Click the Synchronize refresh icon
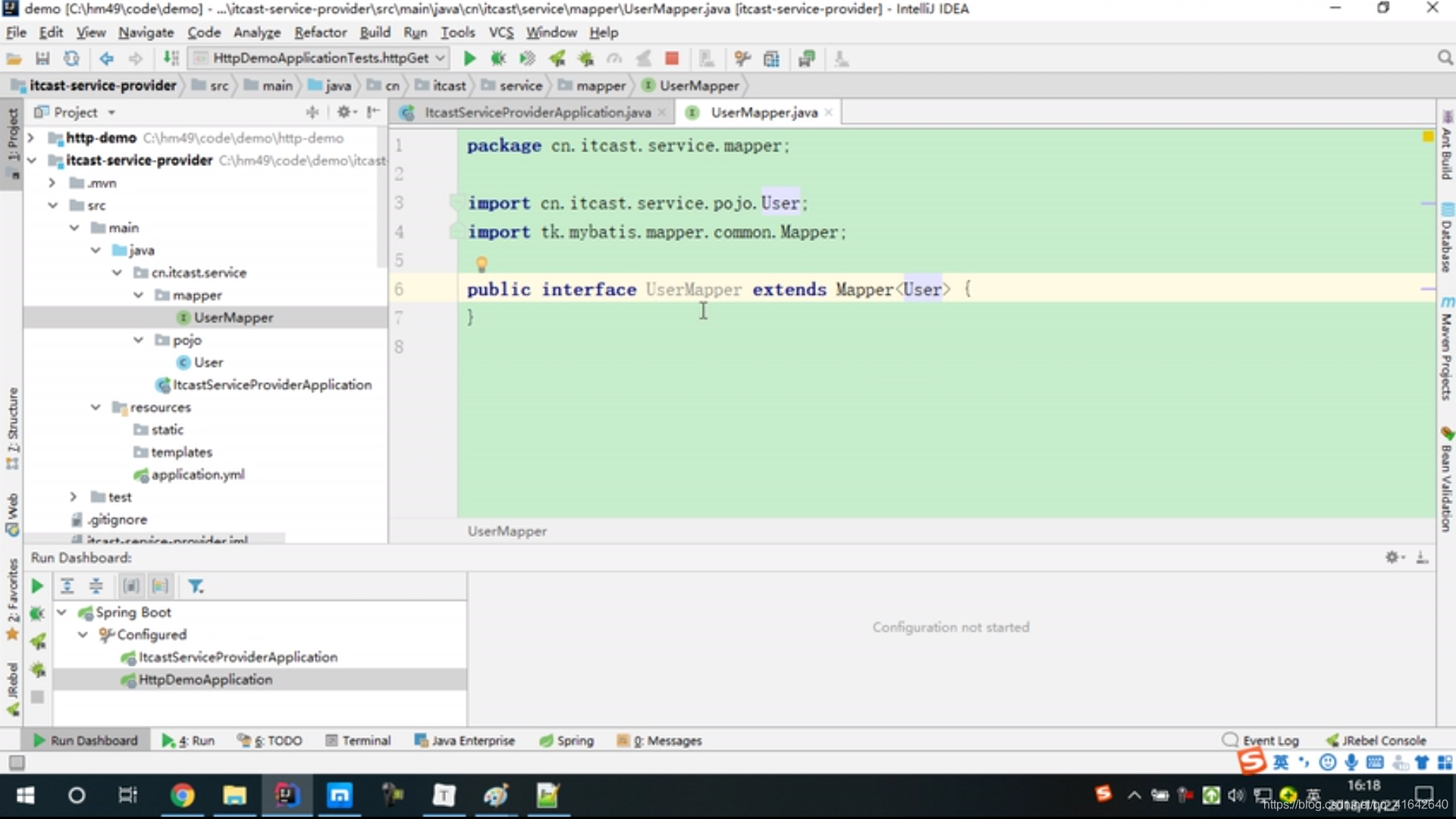This screenshot has height=819, width=1456. [71, 58]
